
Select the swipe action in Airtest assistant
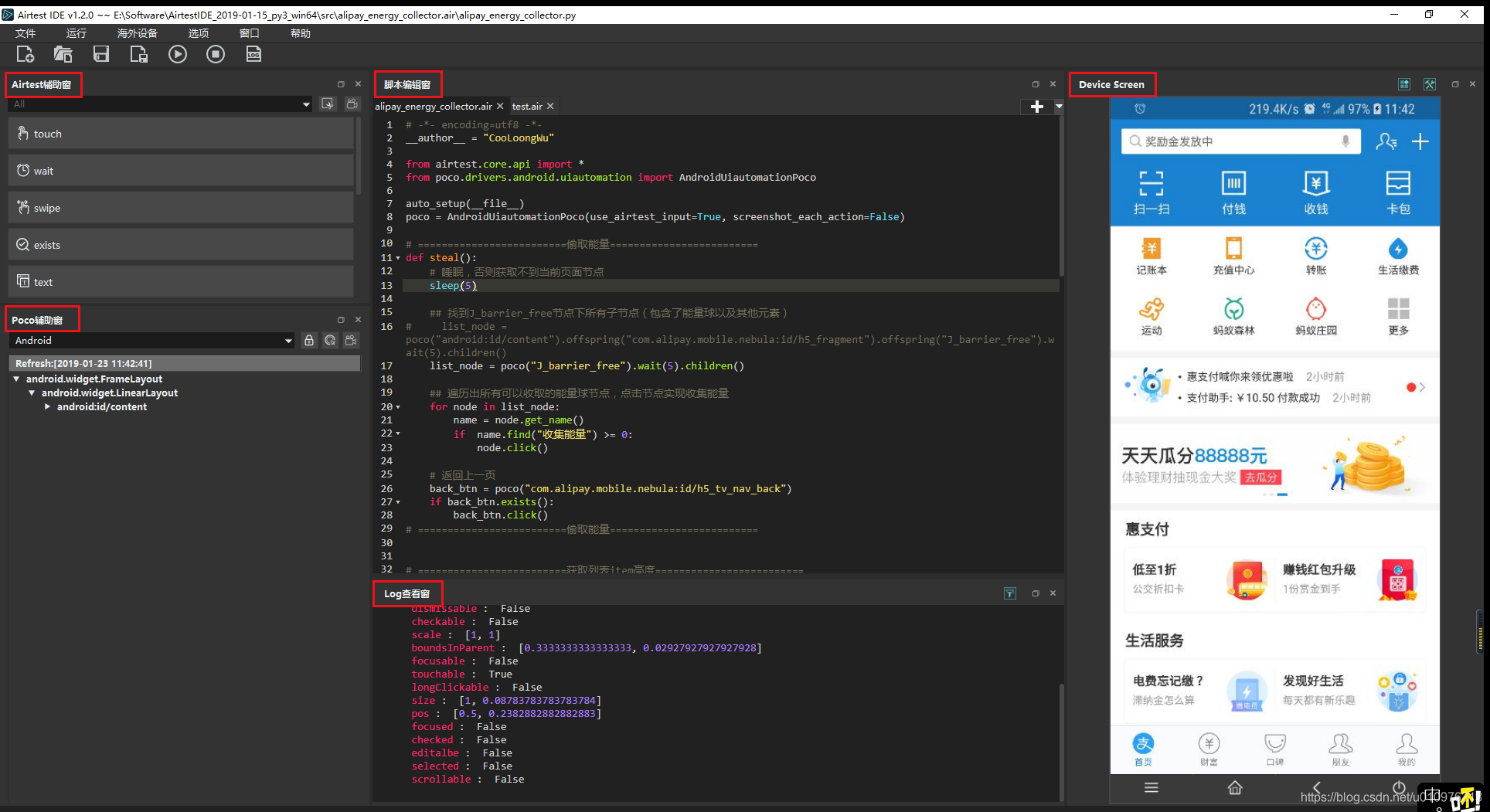[x=181, y=208]
